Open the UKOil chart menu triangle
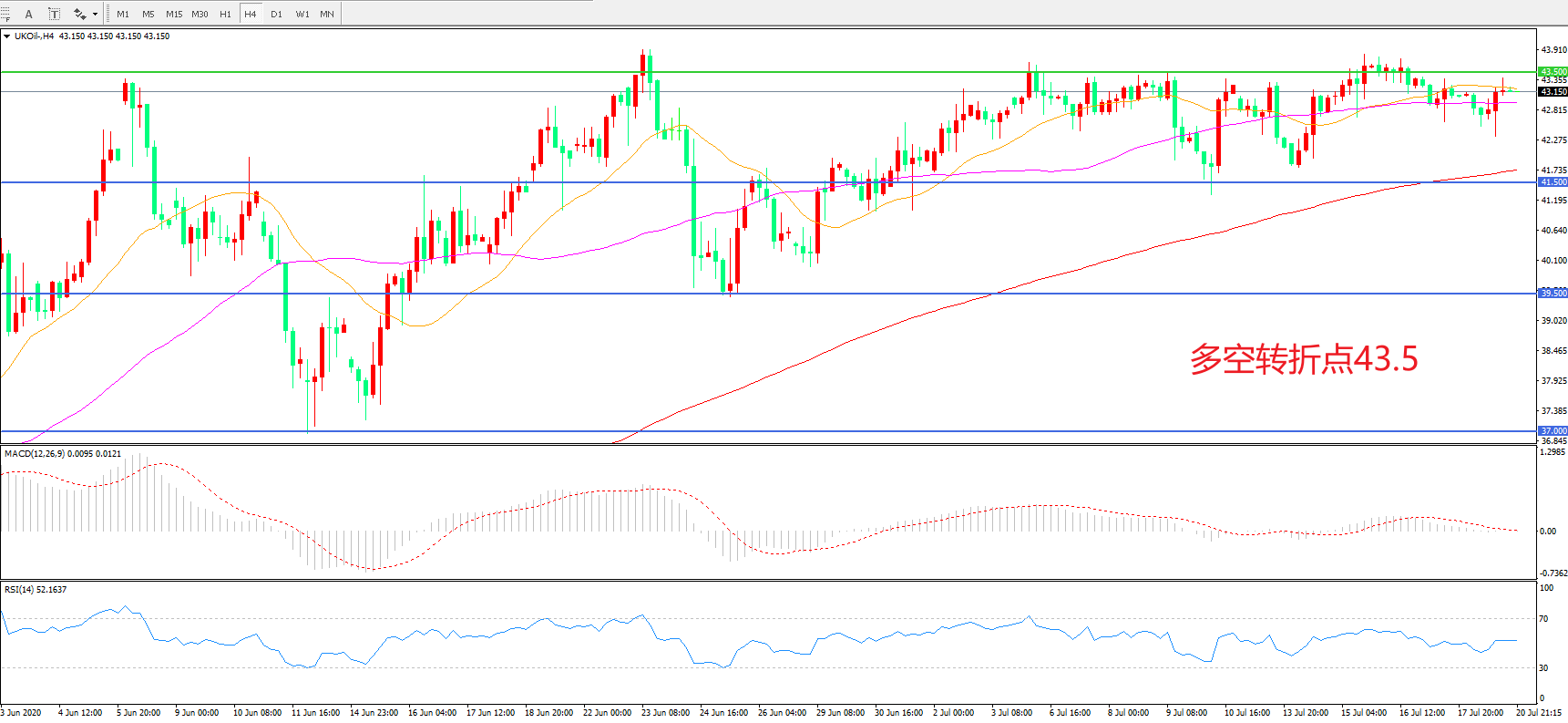Viewport: 1568px width, 723px height. click(7, 36)
